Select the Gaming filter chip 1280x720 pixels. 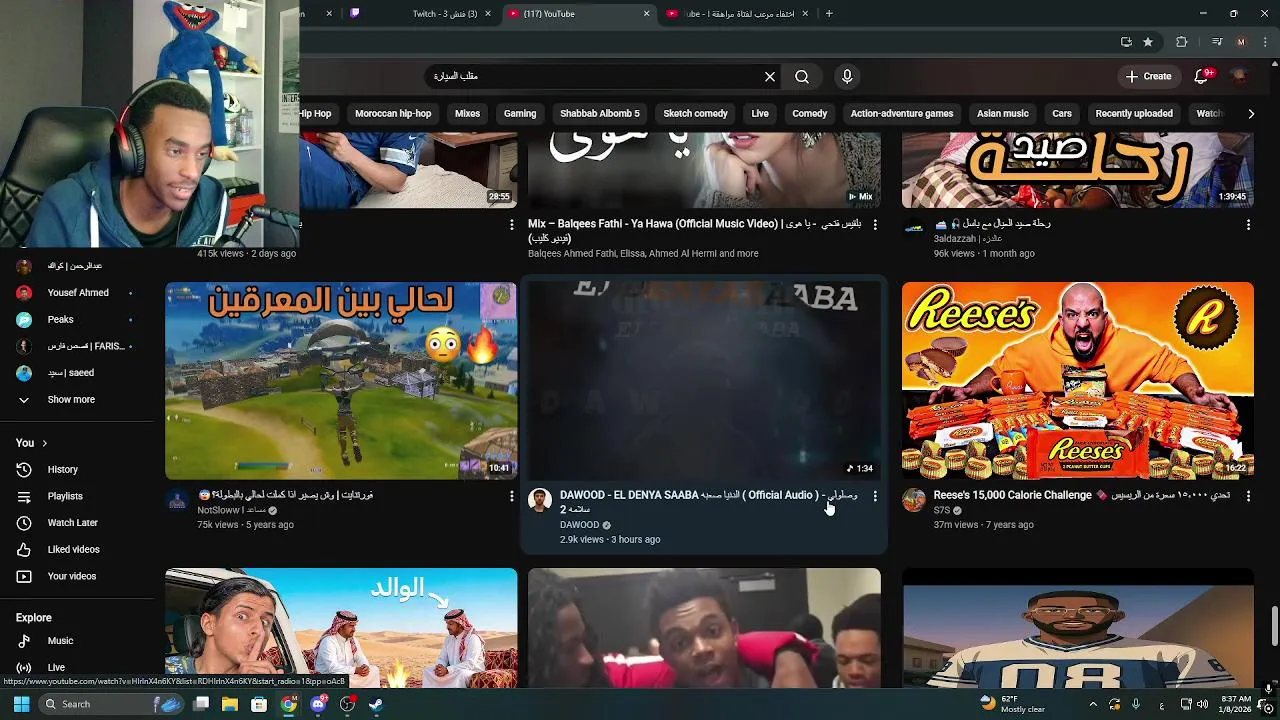tap(520, 114)
